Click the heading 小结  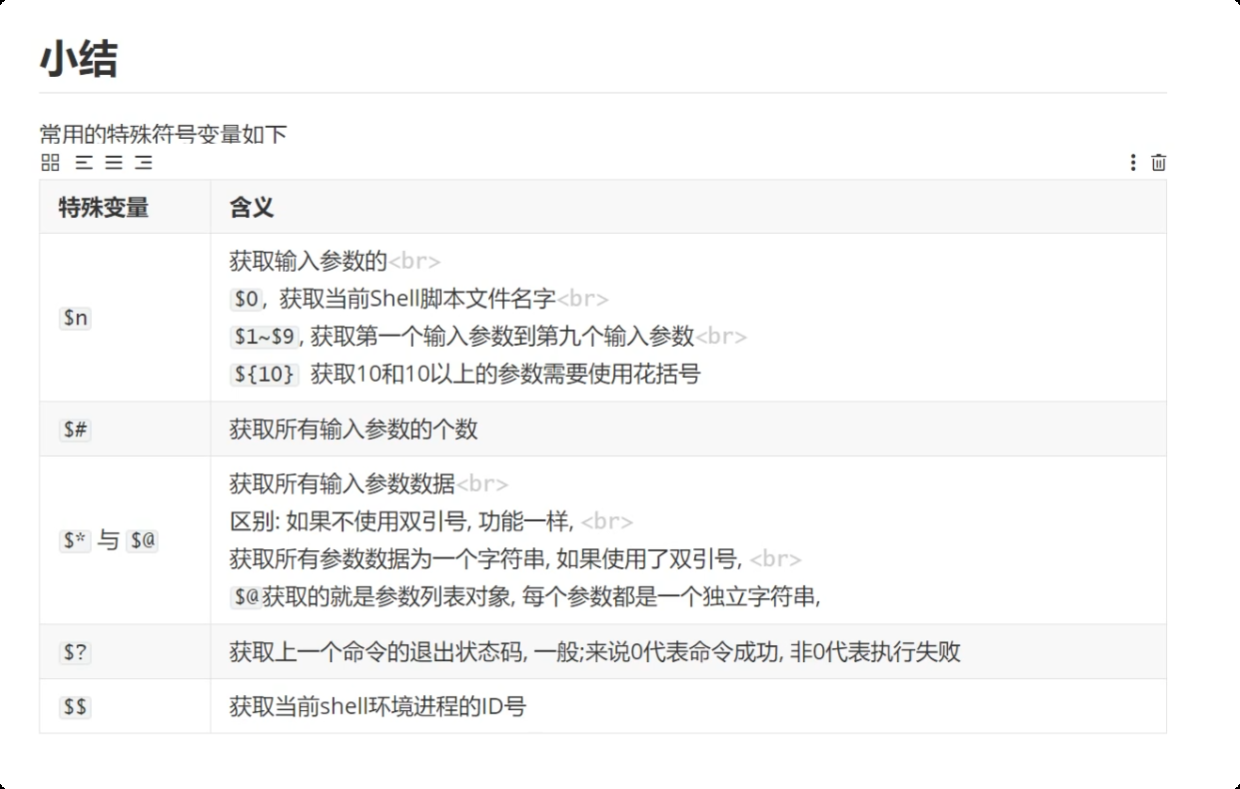79,59
